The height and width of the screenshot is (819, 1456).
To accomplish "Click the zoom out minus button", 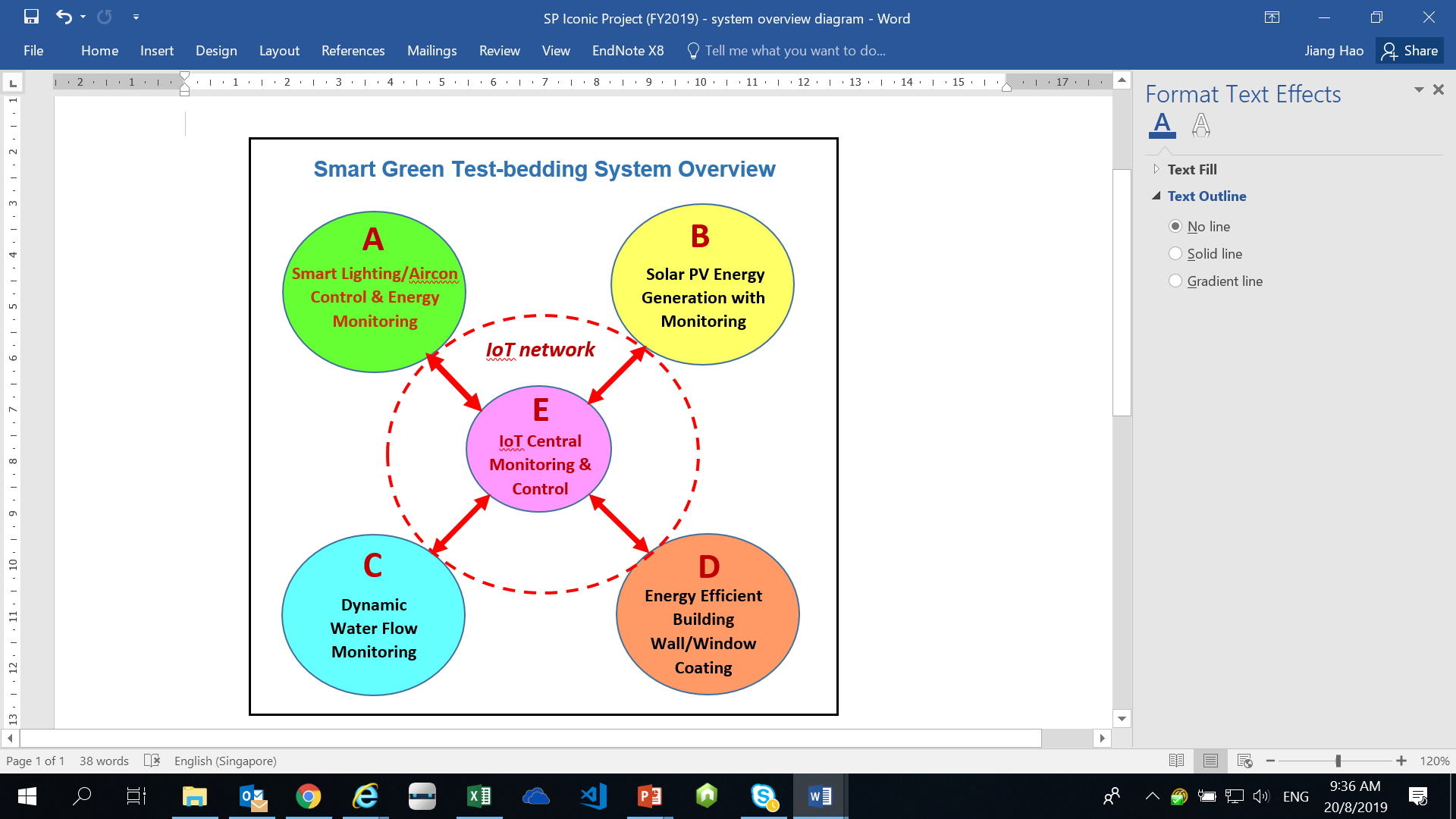I will 1270,761.
